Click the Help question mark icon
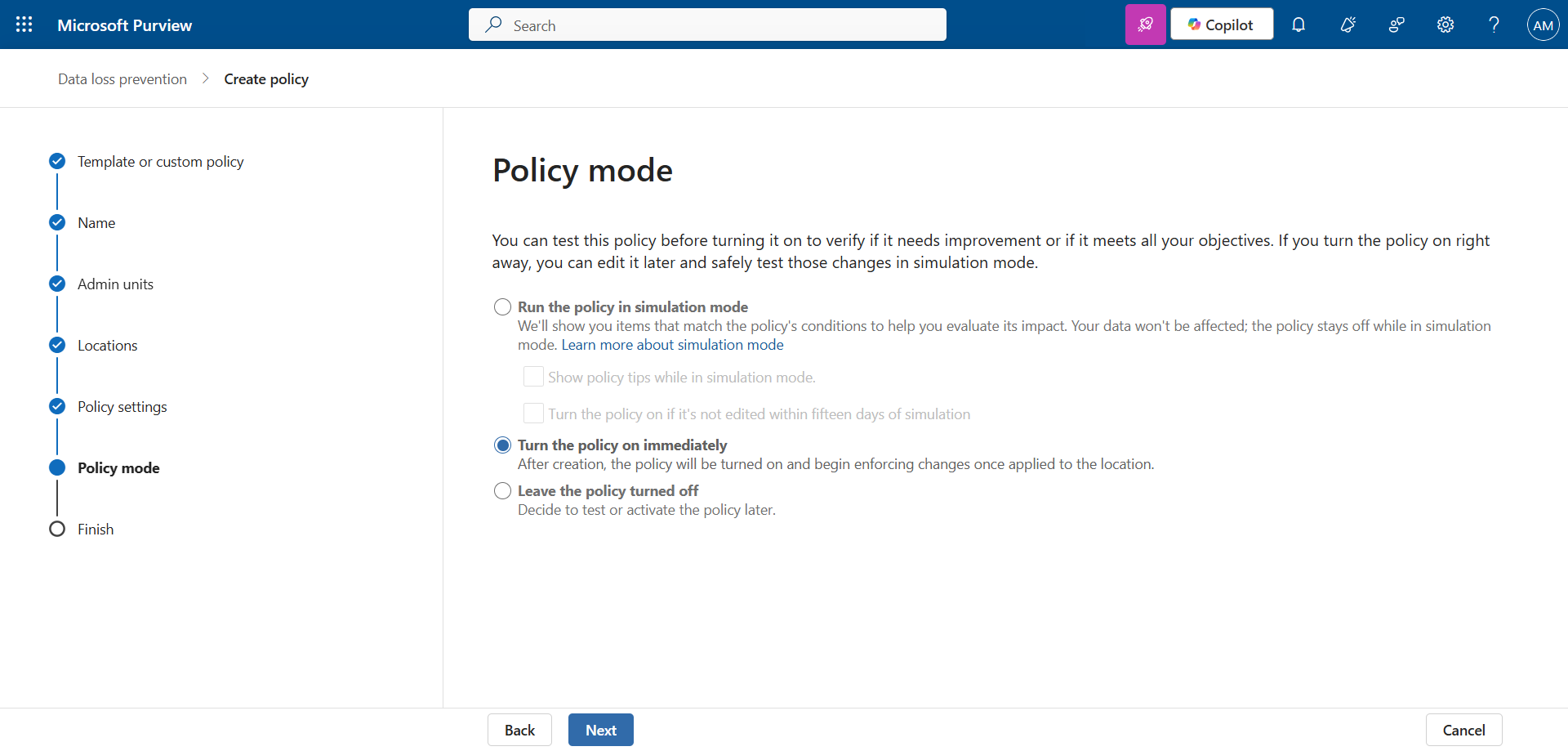Screen dimensions: 1568x751 click(x=1494, y=25)
